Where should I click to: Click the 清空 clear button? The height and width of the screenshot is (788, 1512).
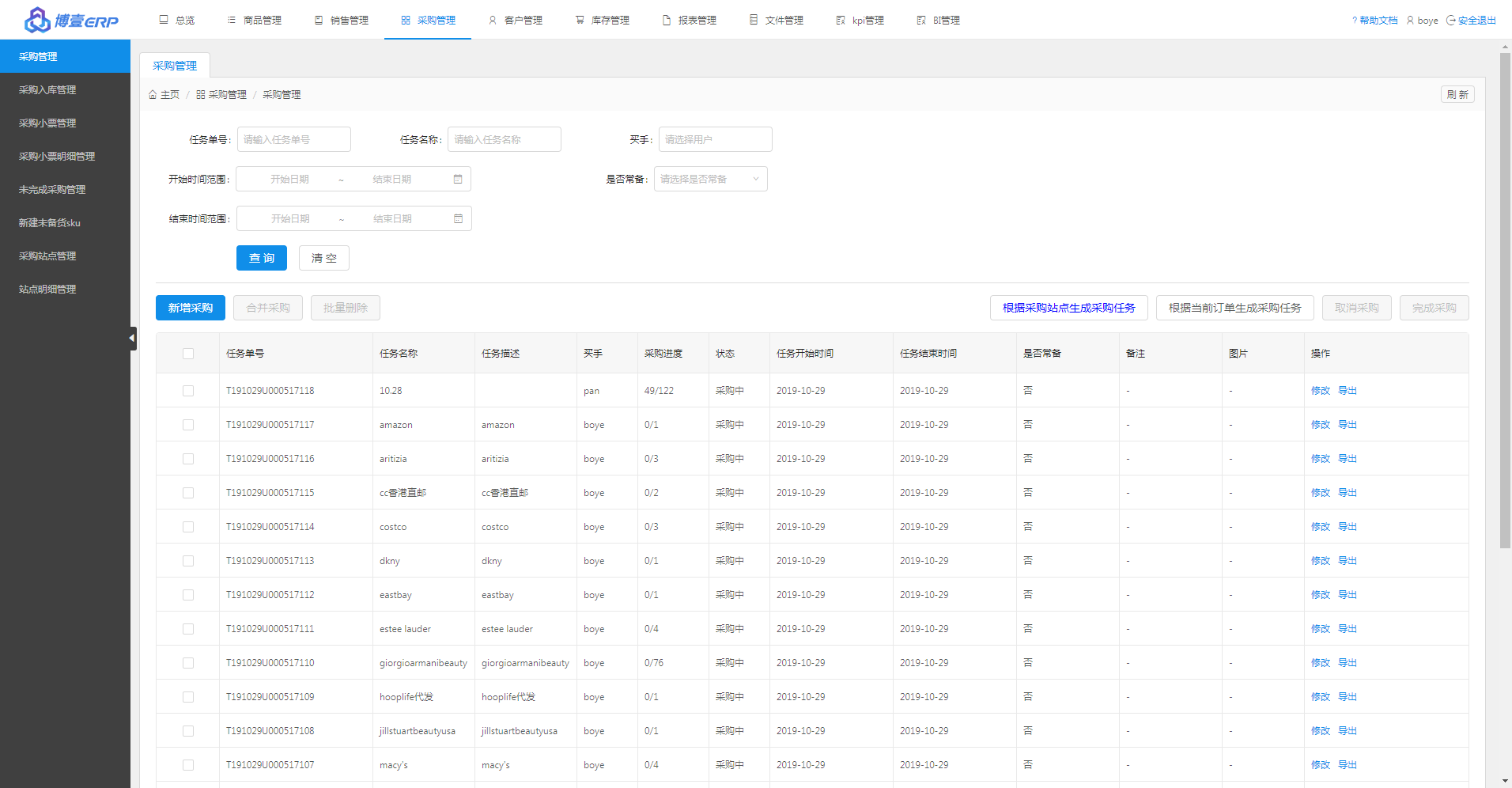[324, 258]
